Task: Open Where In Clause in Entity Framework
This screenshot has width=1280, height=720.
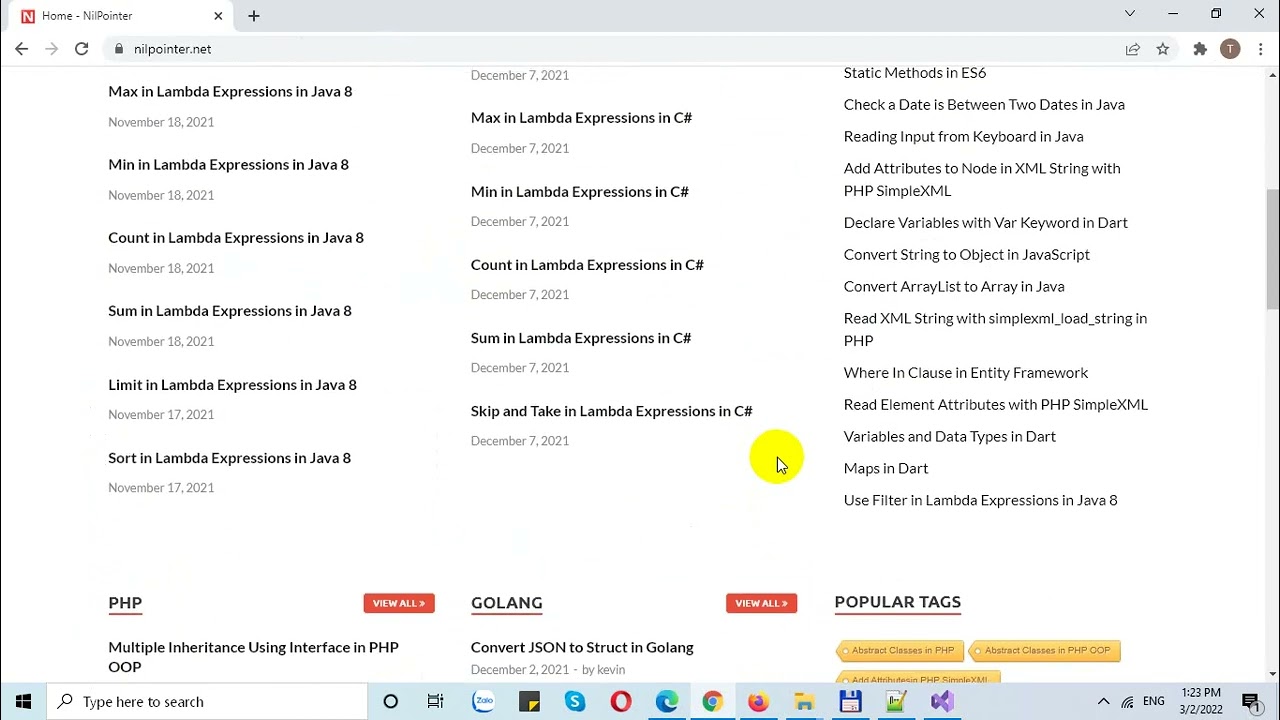Action: [966, 372]
